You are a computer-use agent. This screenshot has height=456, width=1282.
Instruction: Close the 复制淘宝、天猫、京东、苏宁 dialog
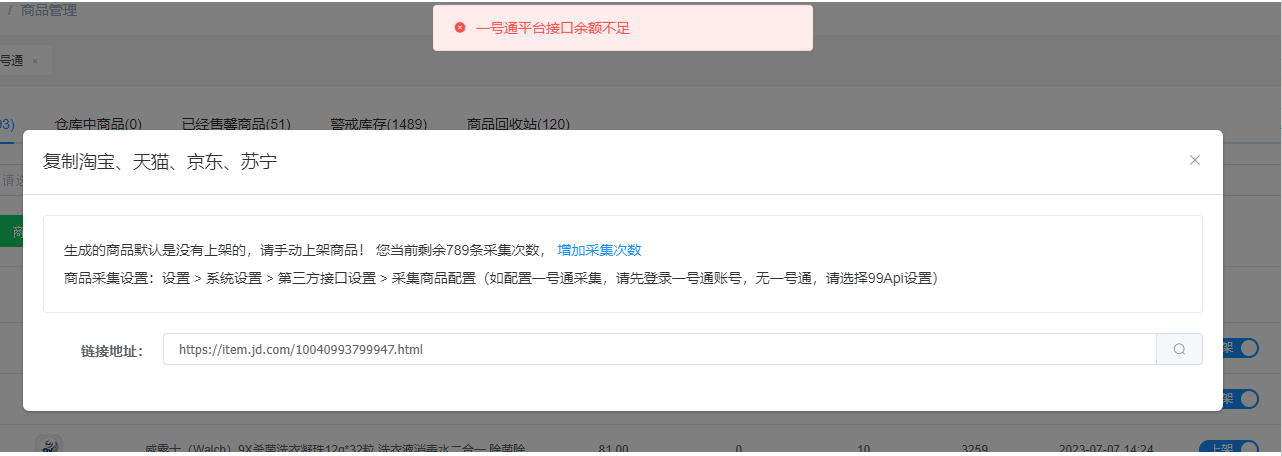pos(1194,160)
